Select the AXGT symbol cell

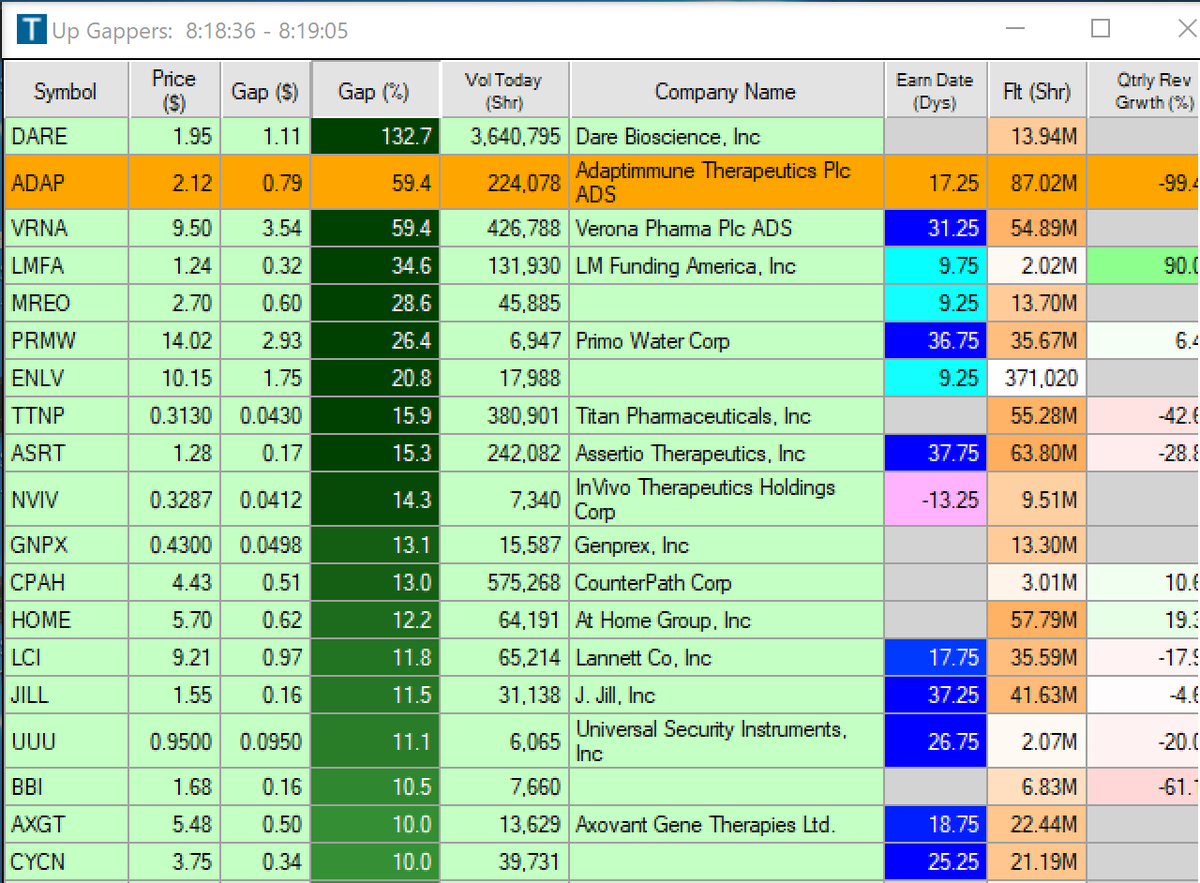pyautogui.click(x=67, y=825)
